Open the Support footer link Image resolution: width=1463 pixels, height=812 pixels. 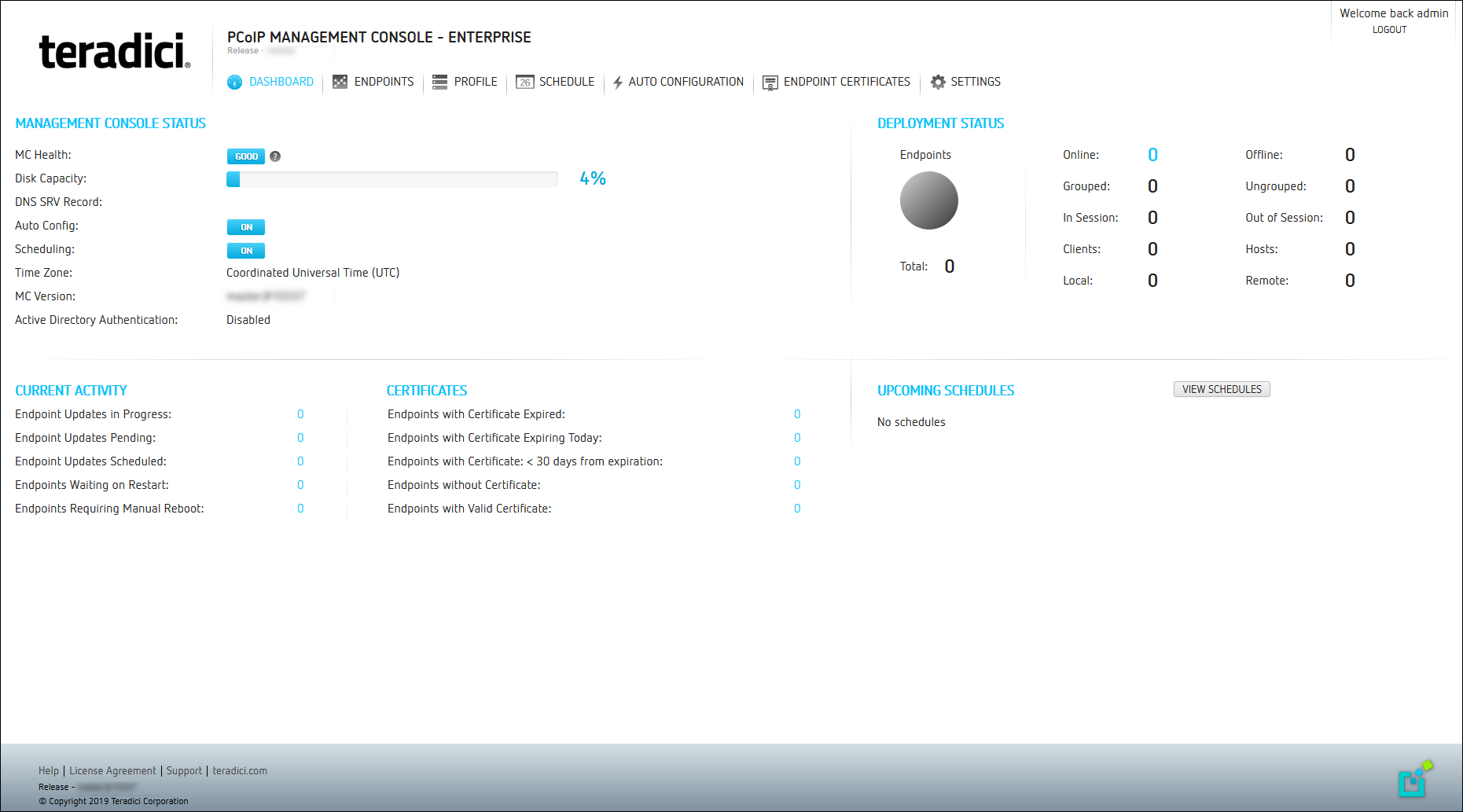click(184, 771)
